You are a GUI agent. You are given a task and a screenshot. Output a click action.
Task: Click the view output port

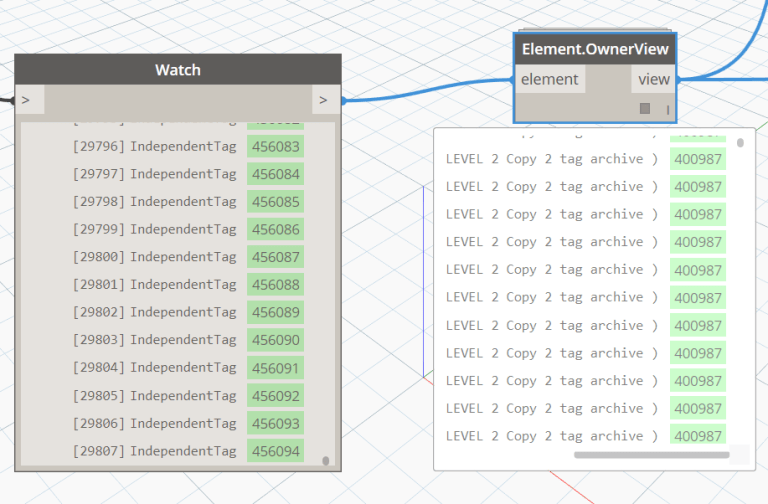653,79
